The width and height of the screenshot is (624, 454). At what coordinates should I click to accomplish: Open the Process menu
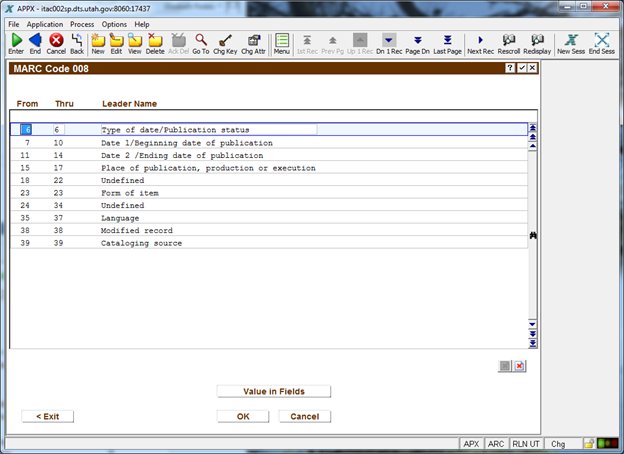[x=82, y=24]
